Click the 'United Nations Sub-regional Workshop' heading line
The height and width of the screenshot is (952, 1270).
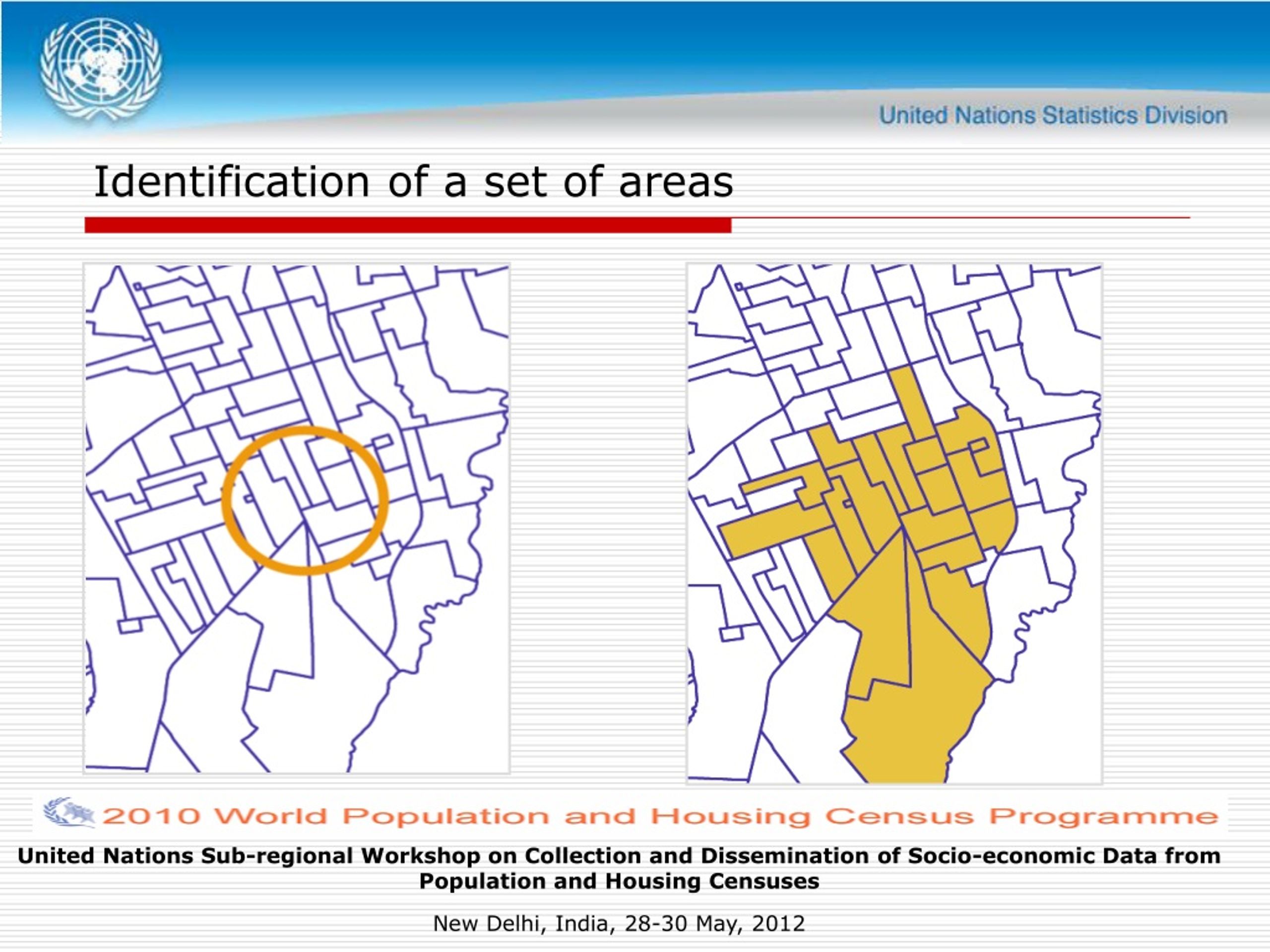point(619,856)
